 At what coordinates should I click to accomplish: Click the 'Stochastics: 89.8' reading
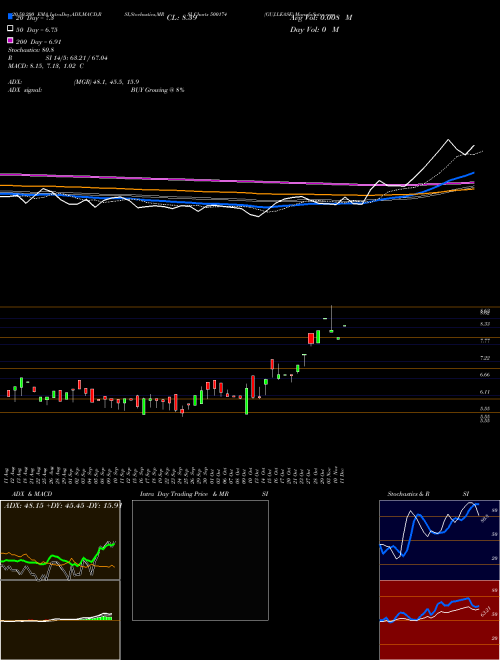coord(31,50)
